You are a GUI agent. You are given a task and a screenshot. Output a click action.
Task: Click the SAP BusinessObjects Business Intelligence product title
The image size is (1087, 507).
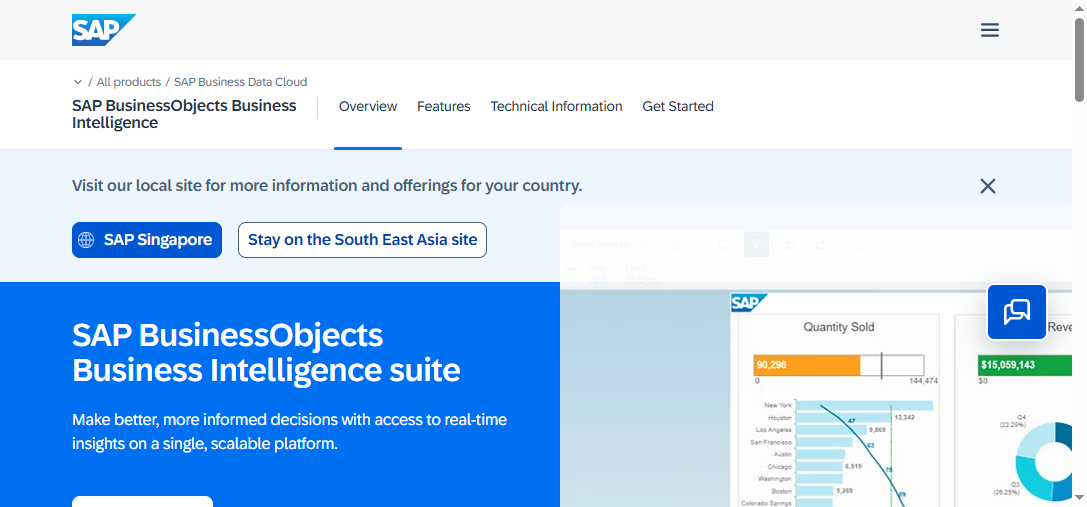tap(184, 114)
